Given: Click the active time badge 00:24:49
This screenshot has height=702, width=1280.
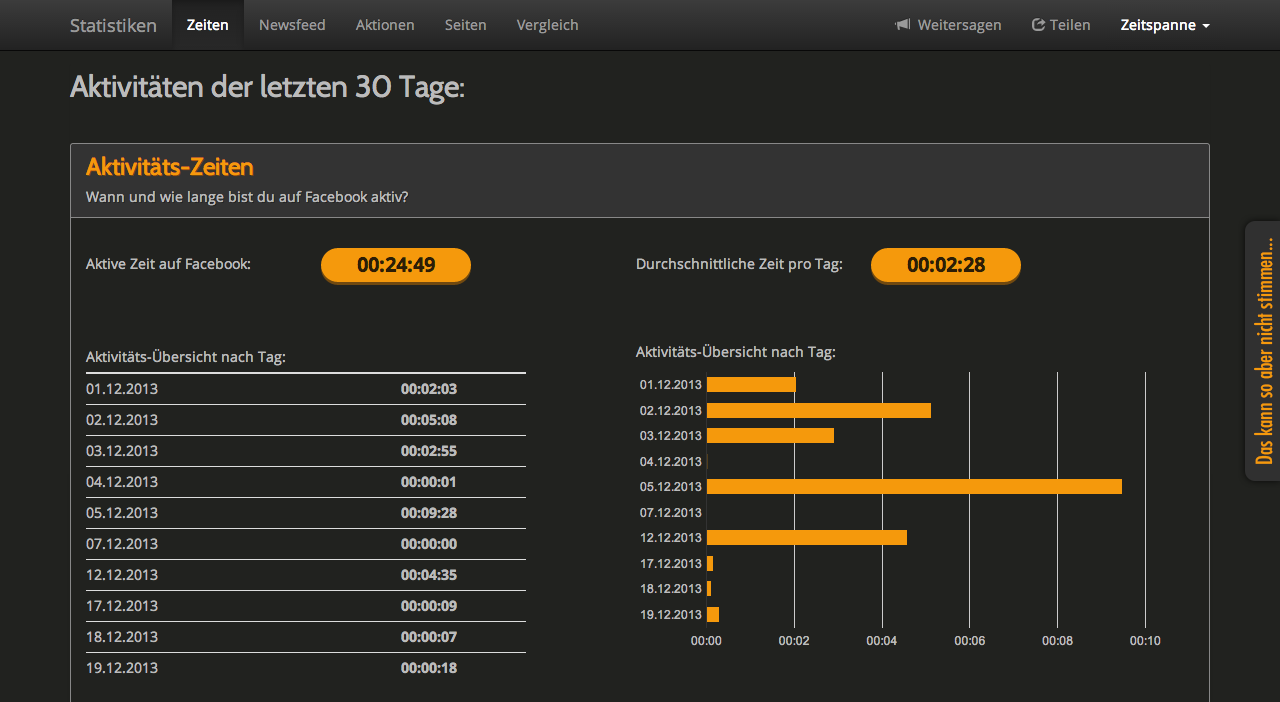Looking at the screenshot, I should (x=395, y=265).
